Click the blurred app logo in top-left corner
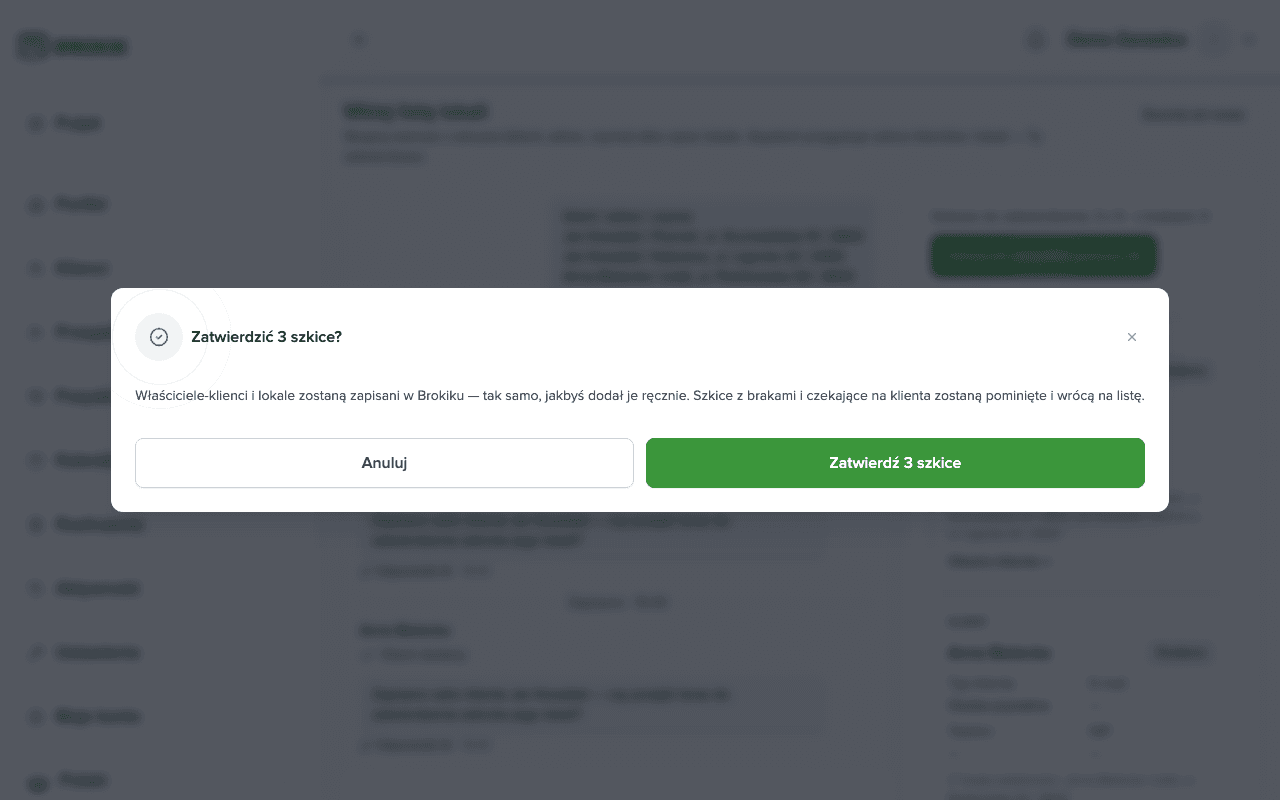1280x800 pixels. [72, 46]
